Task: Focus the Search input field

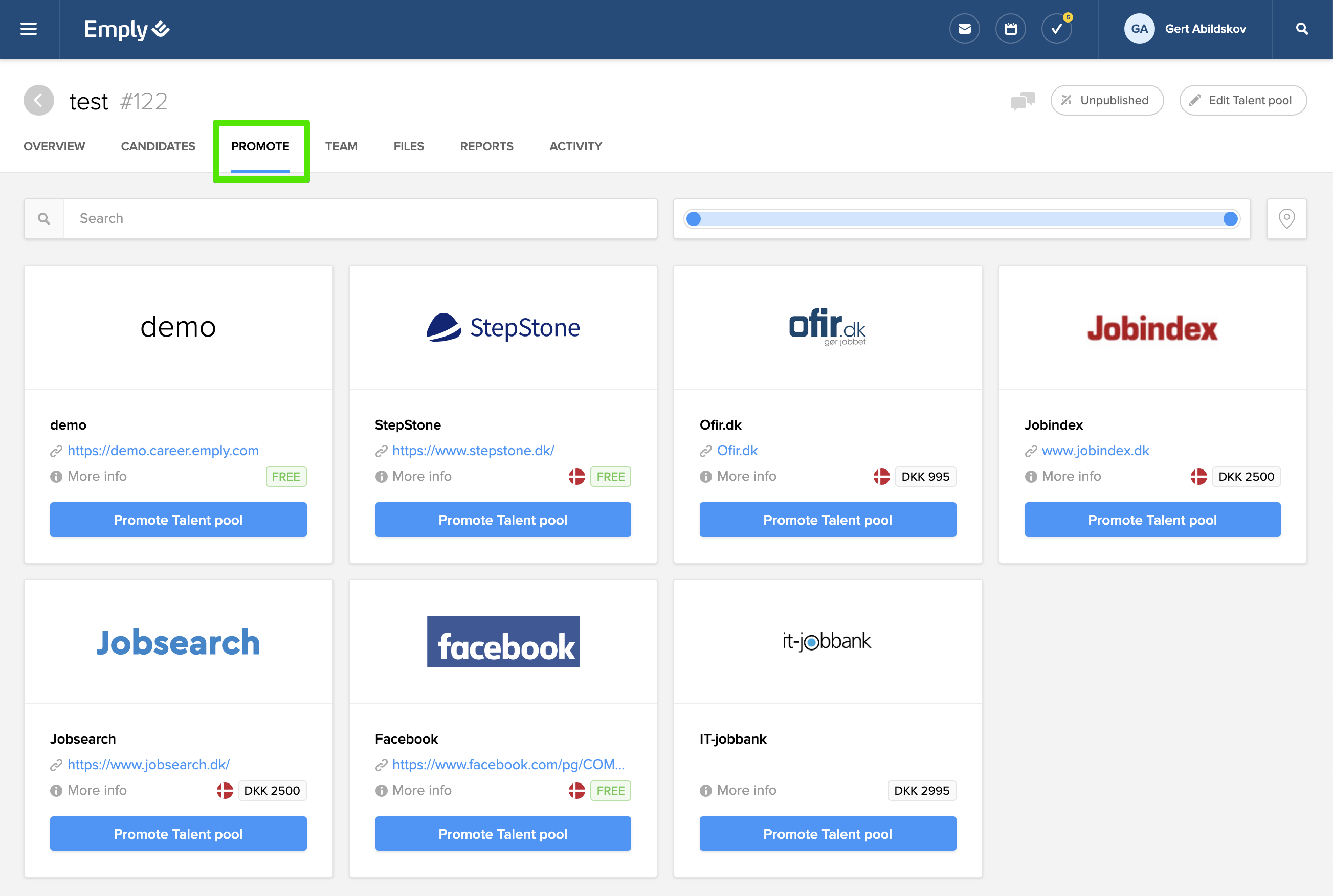Action: 361,219
